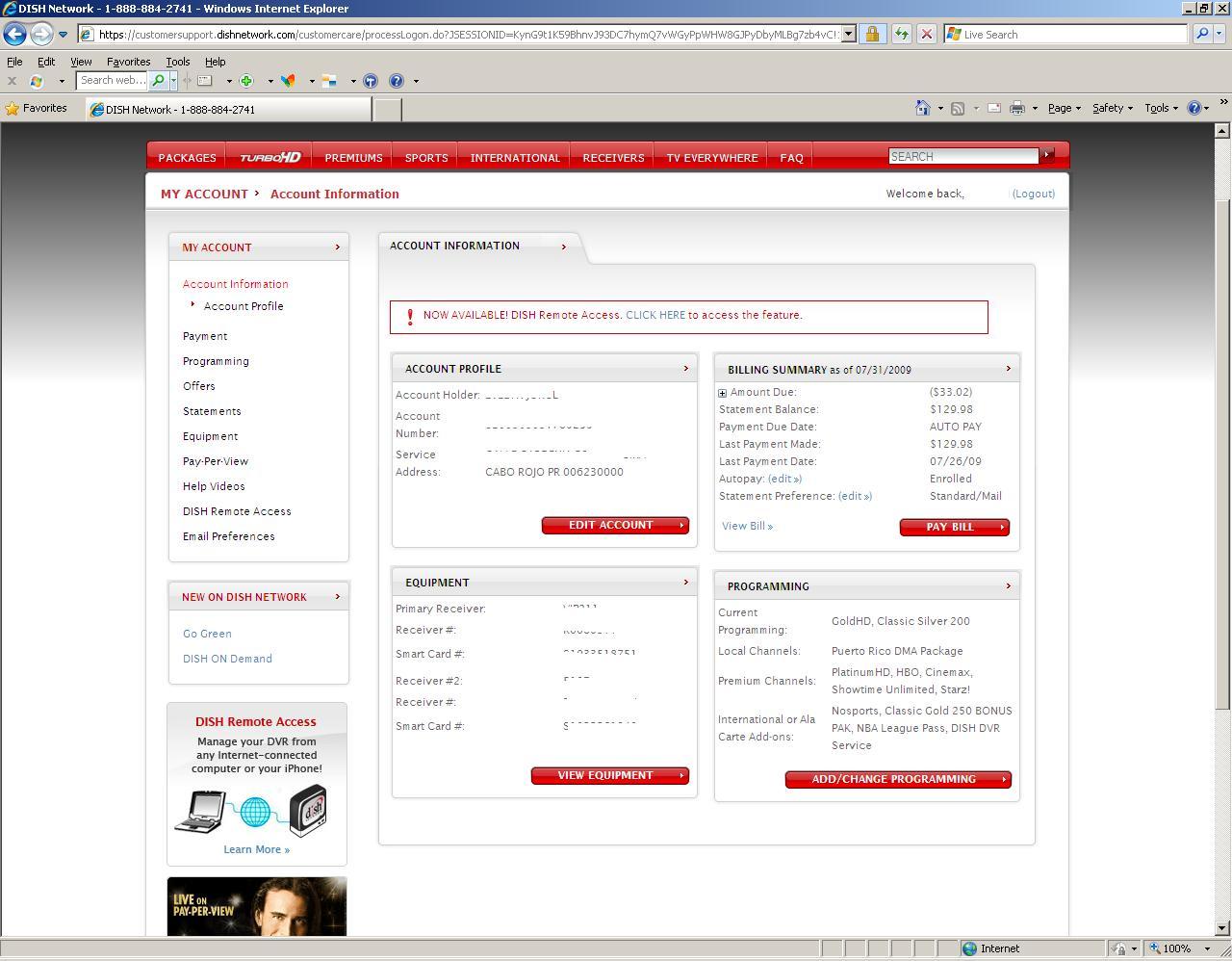
Task: Click the toolbar help question mark icon
Action: point(397,81)
